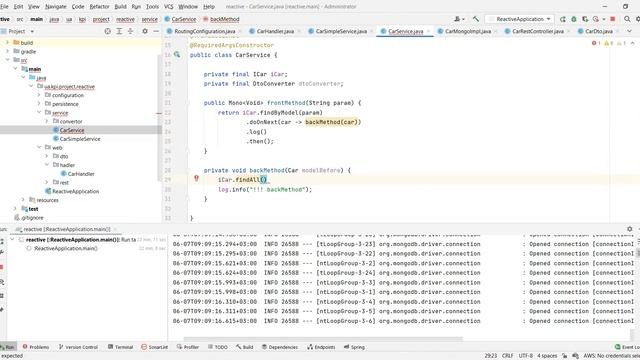Click the Debug bug icon in toolbar
The width and height of the screenshot is (640, 360).
tap(573, 19)
